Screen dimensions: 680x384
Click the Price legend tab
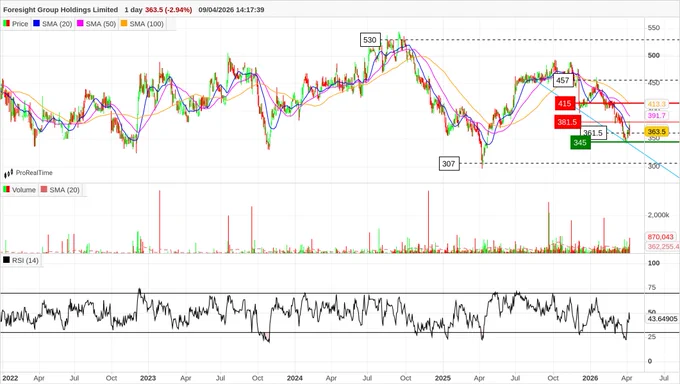[16, 24]
